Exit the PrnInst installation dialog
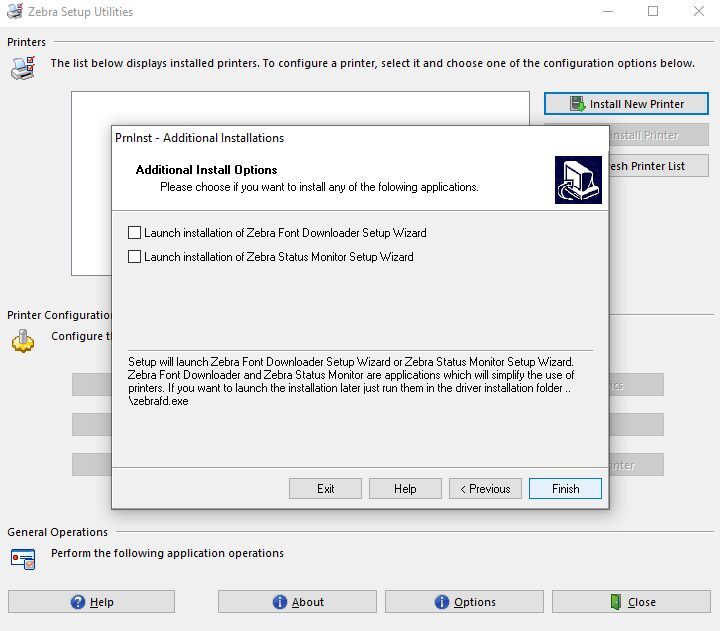The height and width of the screenshot is (631, 720). click(326, 489)
